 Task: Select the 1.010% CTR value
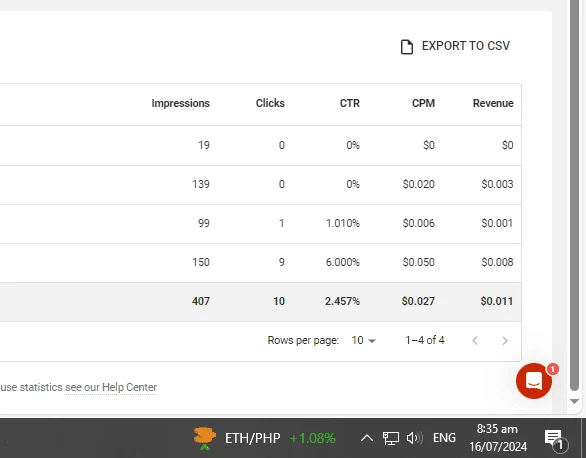click(x=343, y=223)
